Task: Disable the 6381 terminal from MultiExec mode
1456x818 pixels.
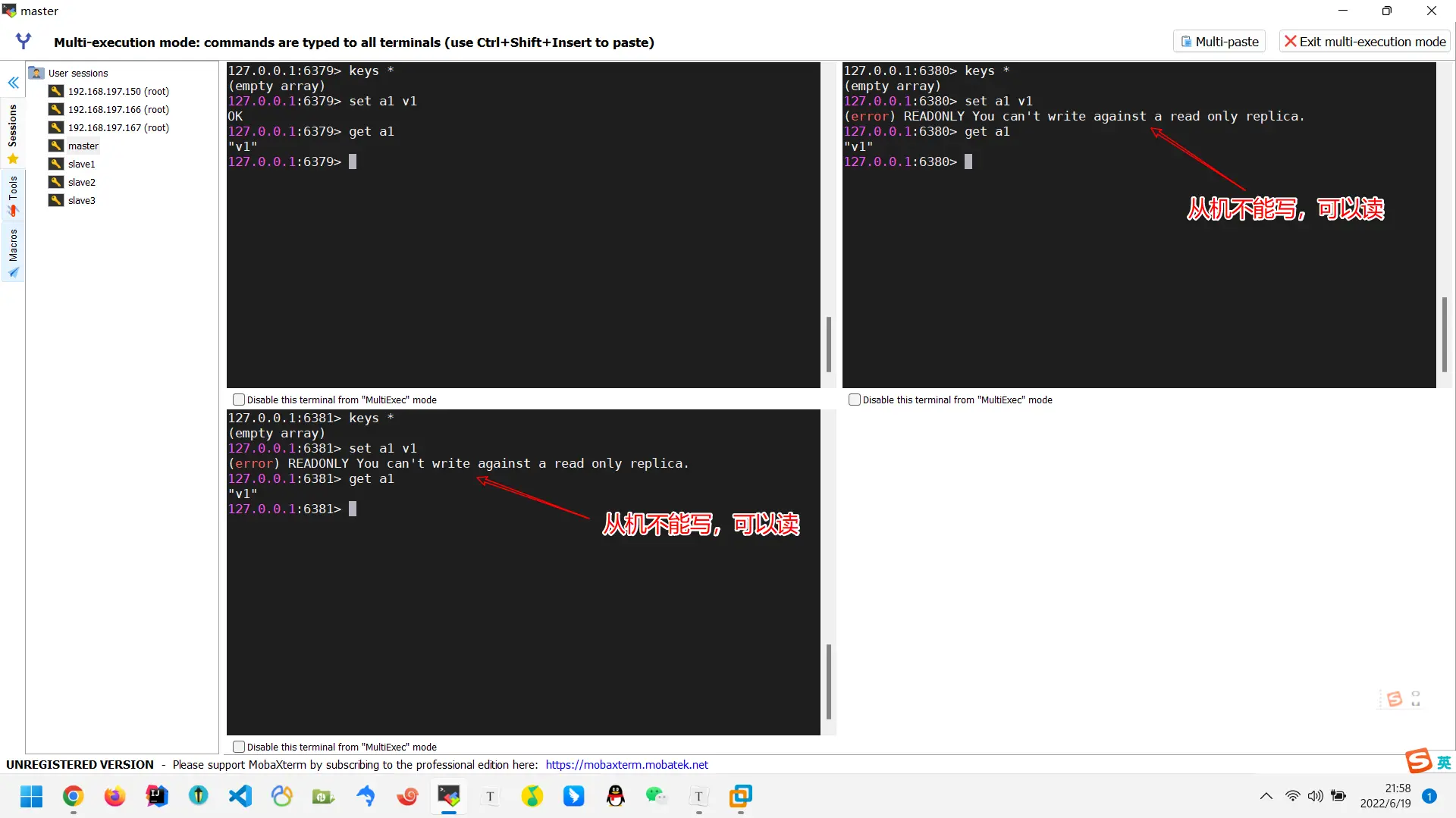Action: click(239, 747)
